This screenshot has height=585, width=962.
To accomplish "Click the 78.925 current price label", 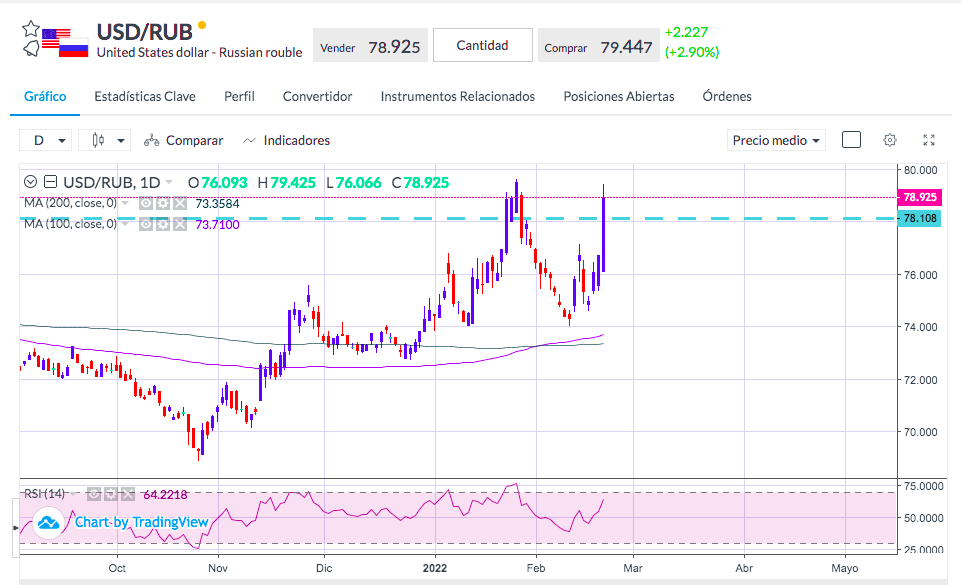I will [x=919, y=197].
